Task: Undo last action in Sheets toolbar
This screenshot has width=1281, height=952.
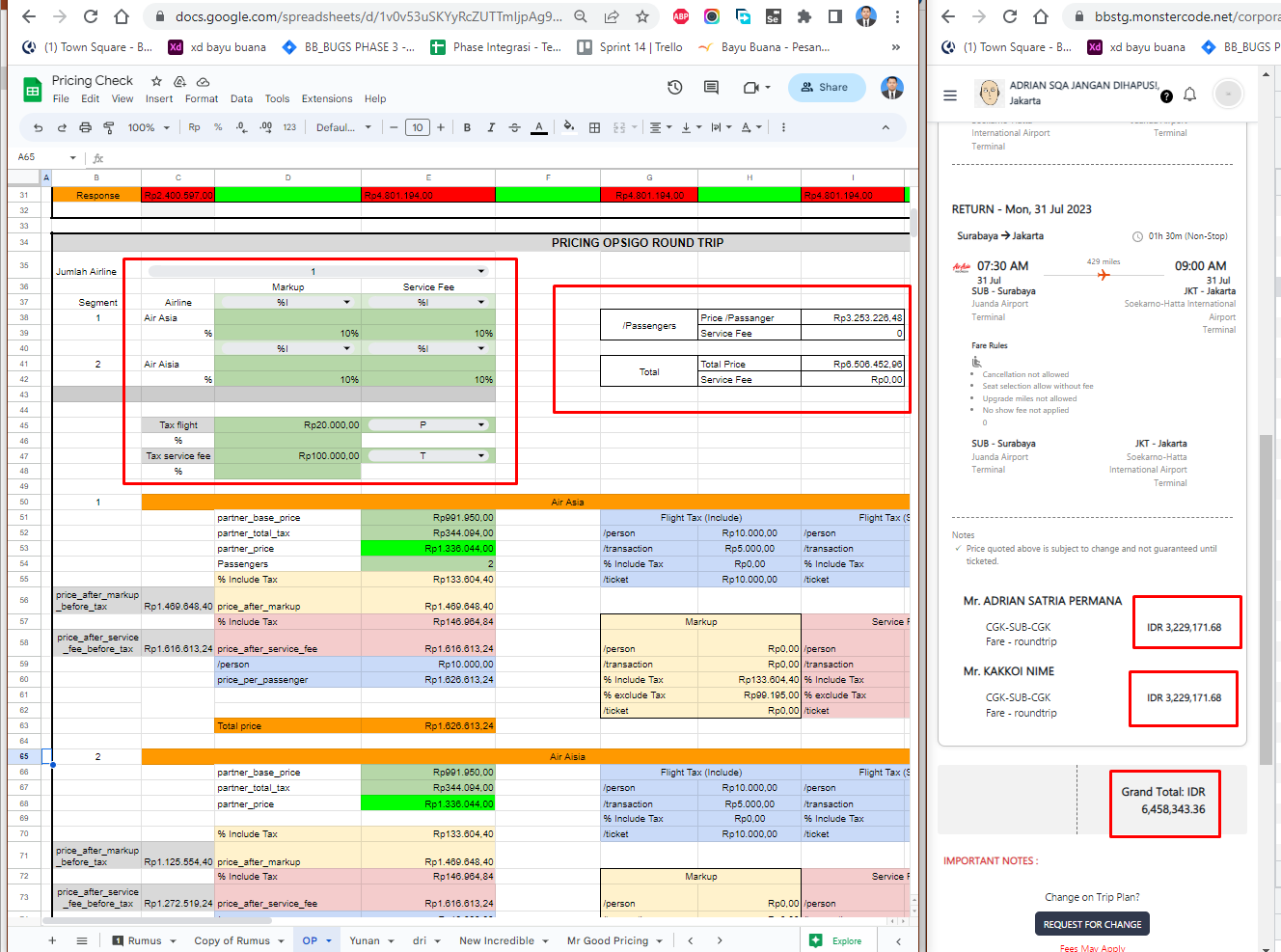Action: (38, 127)
